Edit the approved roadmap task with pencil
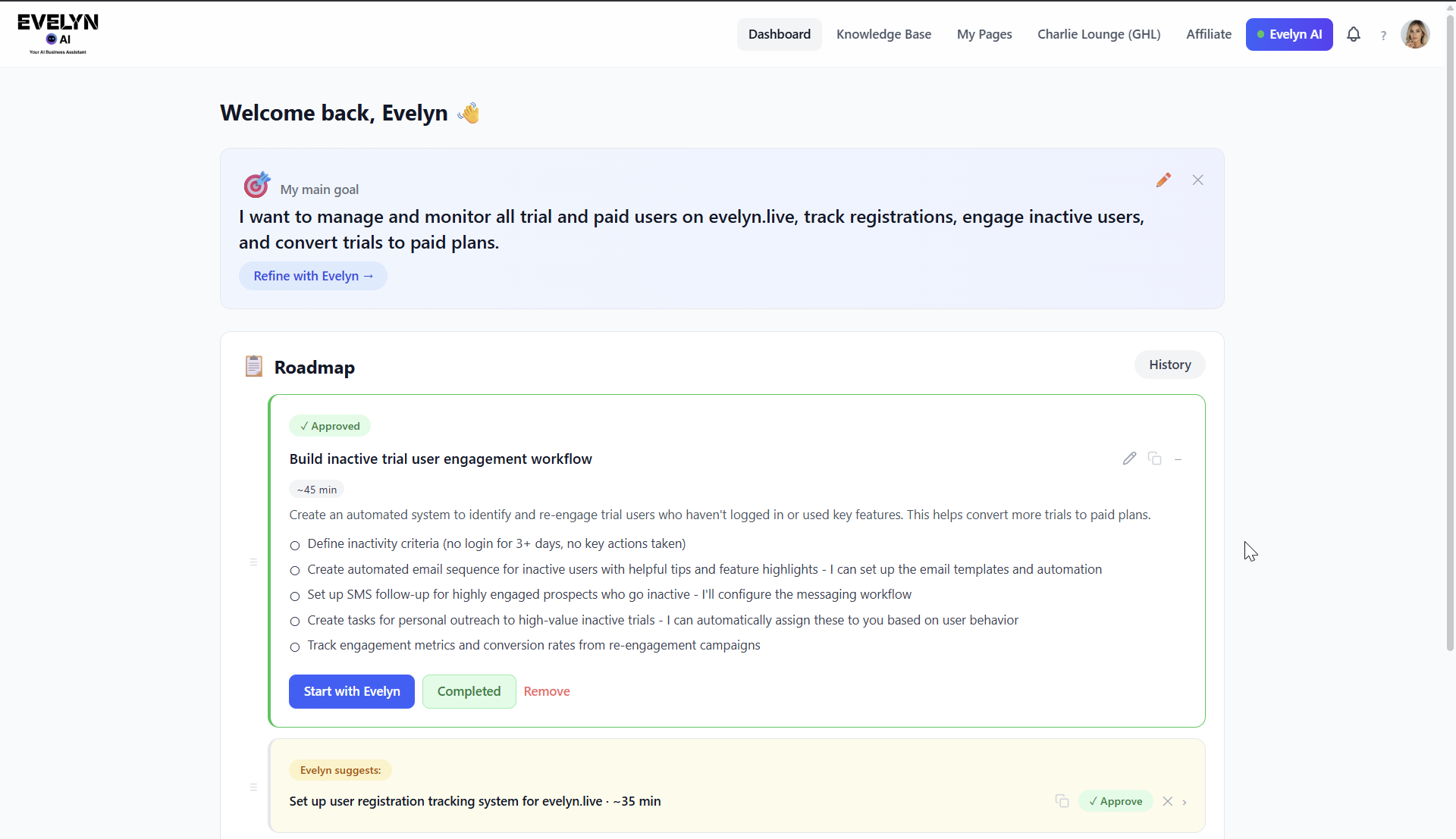The width and height of the screenshot is (1456, 839). point(1129,459)
